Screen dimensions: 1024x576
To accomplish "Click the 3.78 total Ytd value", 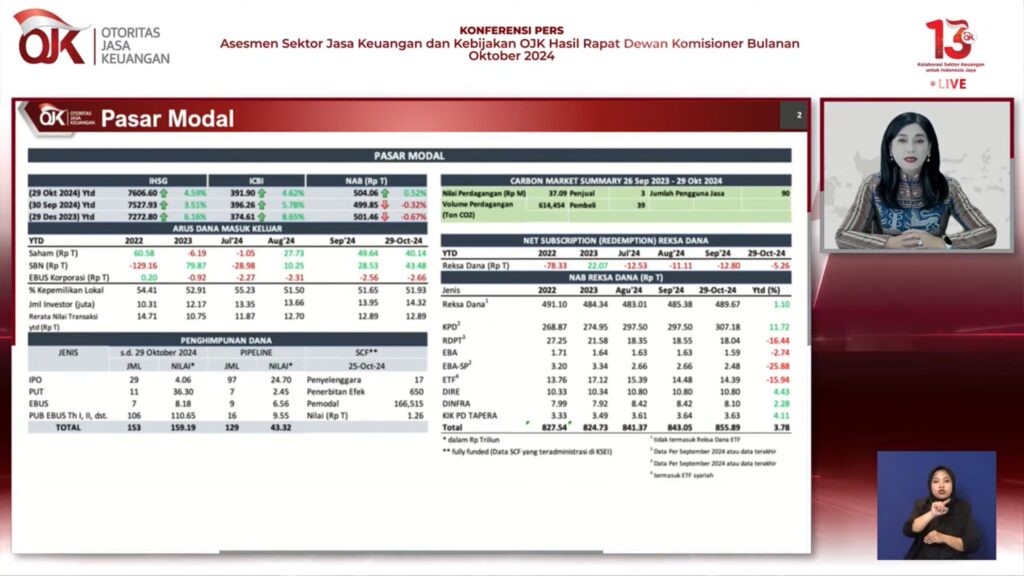I will pos(781,428).
